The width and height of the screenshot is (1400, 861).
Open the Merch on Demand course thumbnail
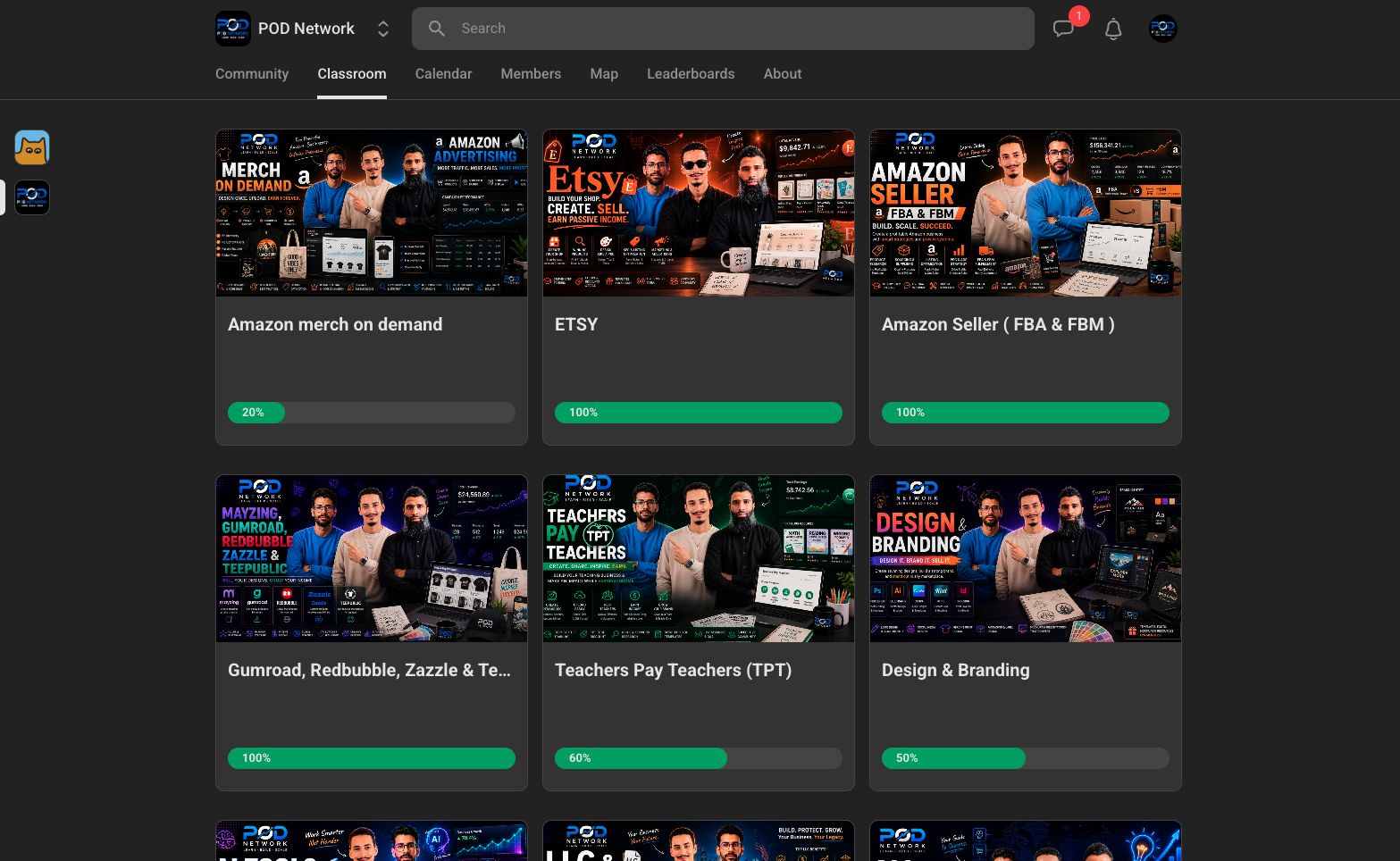[372, 213]
